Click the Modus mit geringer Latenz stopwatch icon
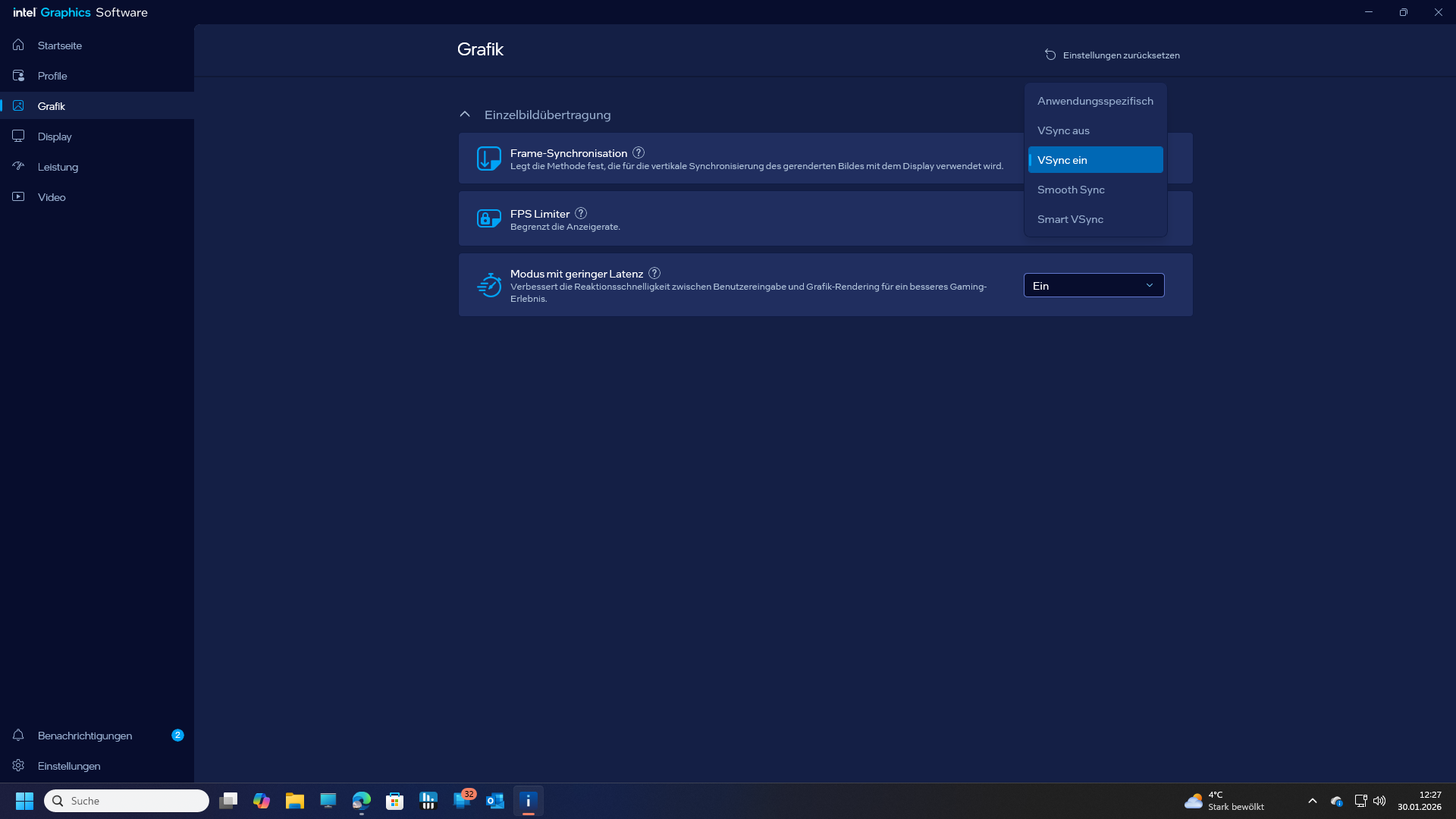The height and width of the screenshot is (819, 1456). tap(489, 285)
